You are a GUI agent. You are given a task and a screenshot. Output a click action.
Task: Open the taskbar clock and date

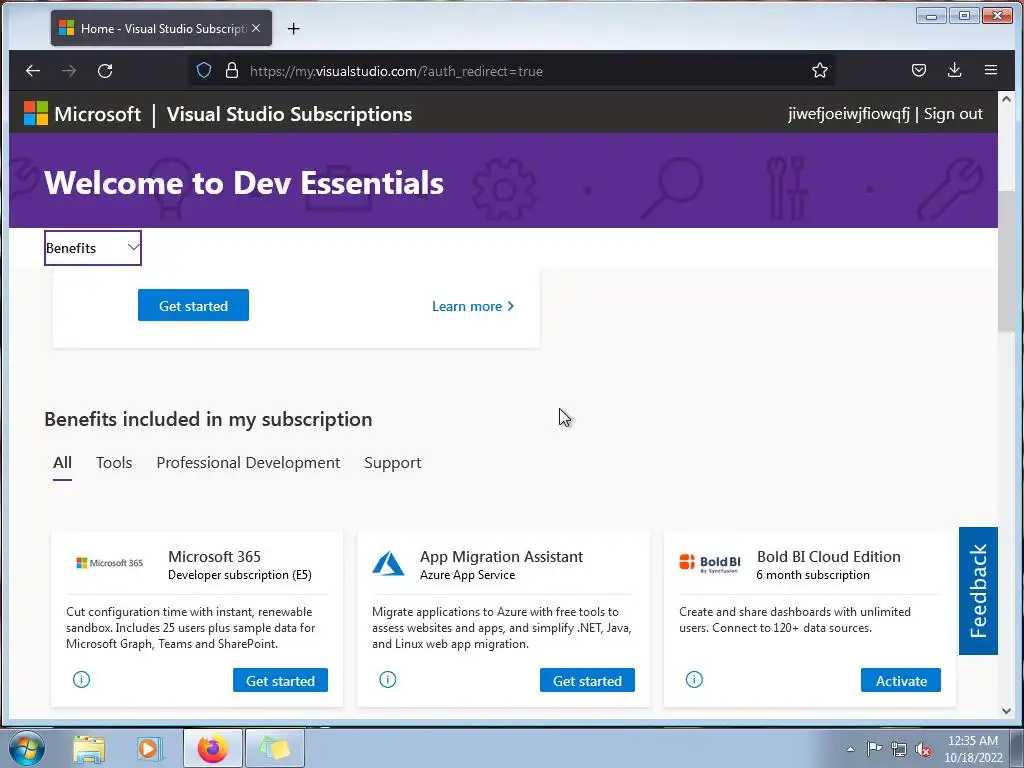coord(973,749)
